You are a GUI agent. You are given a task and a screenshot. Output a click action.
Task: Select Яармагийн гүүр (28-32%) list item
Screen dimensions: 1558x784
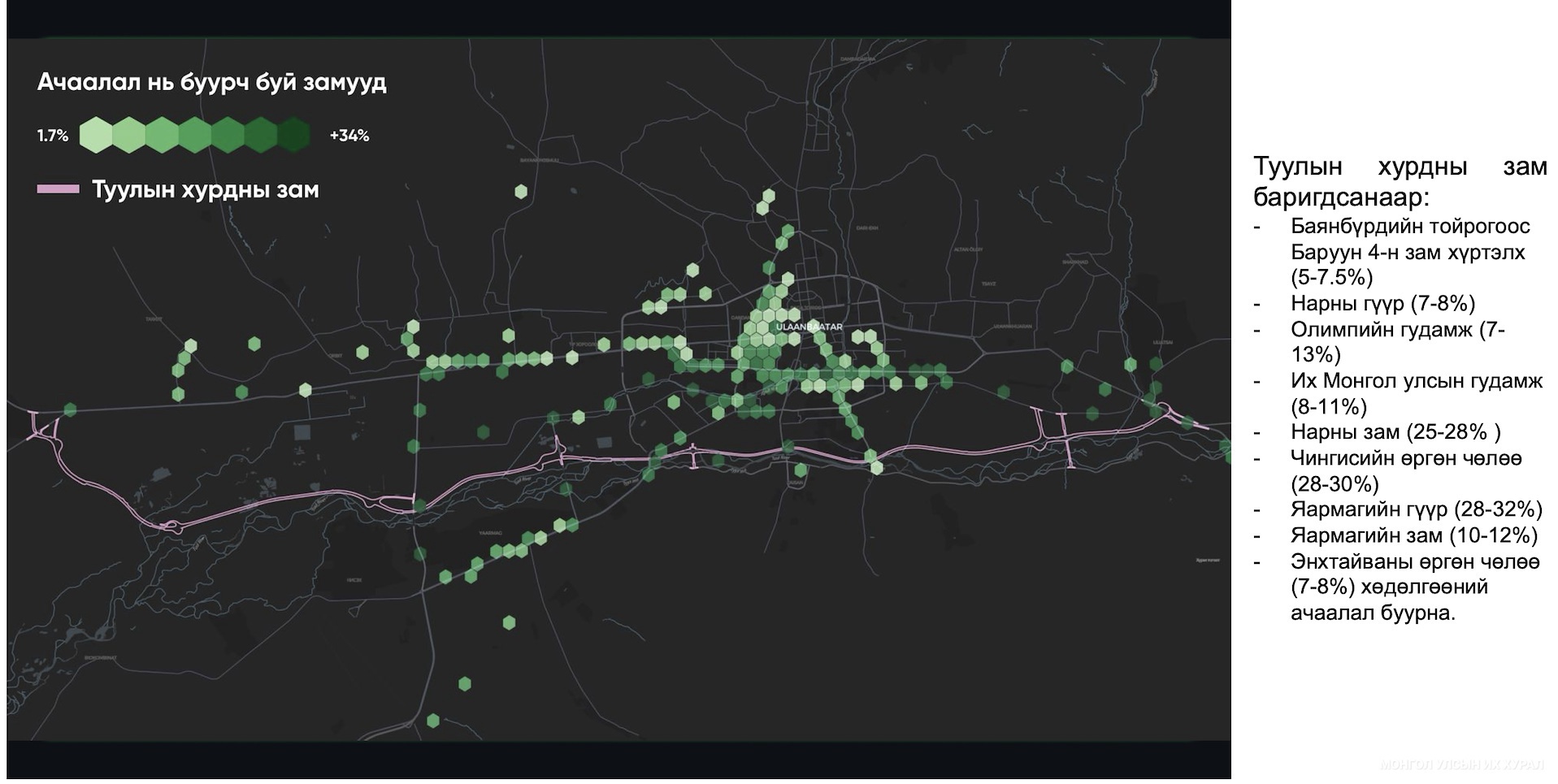[x=1415, y=509]
